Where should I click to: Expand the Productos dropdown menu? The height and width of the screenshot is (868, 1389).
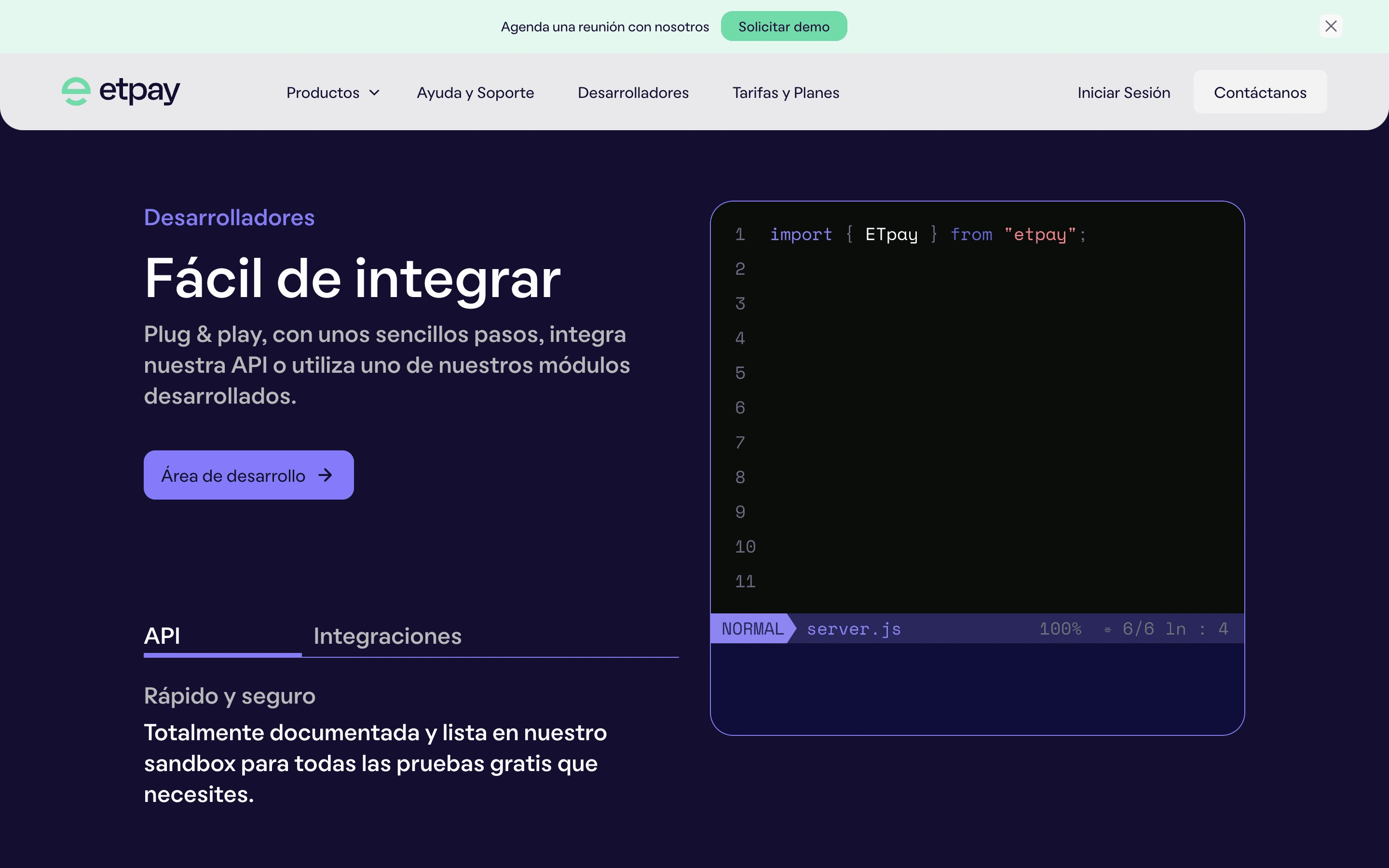point(333,93)
